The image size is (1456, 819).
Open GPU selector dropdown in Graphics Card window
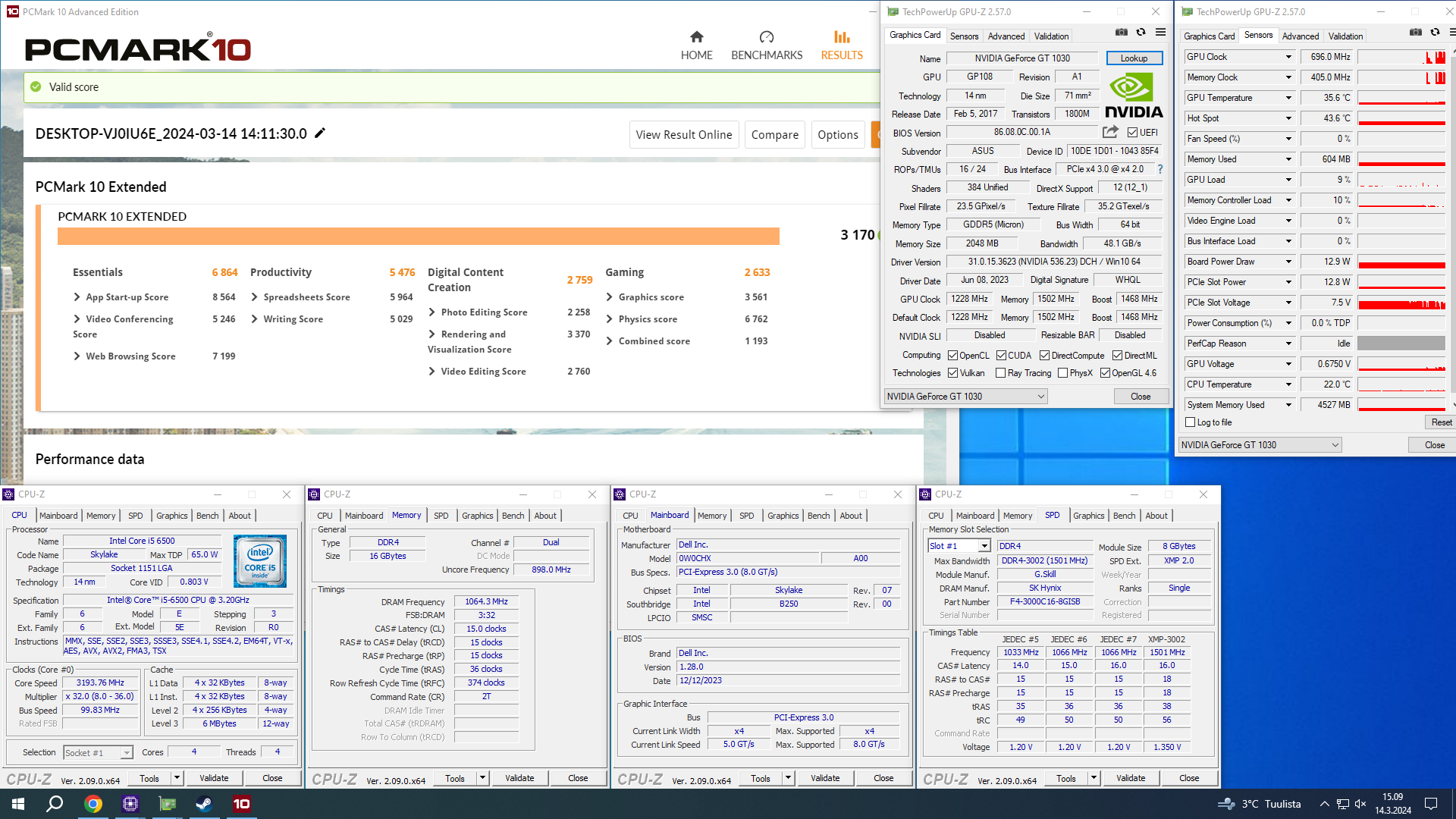tap(966, 397)
